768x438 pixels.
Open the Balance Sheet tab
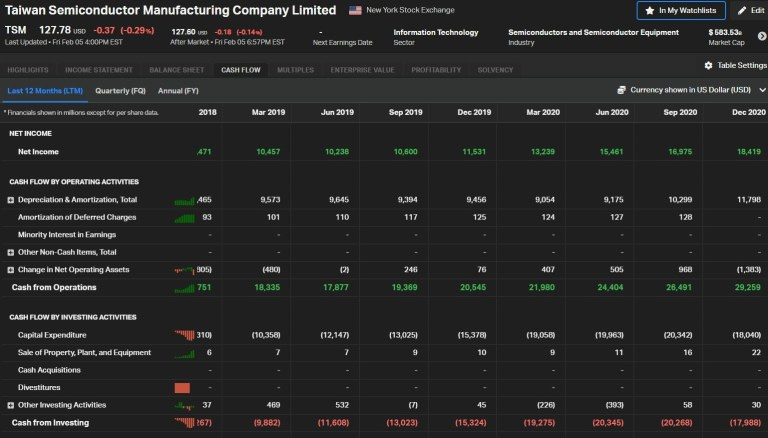point(176,70)
